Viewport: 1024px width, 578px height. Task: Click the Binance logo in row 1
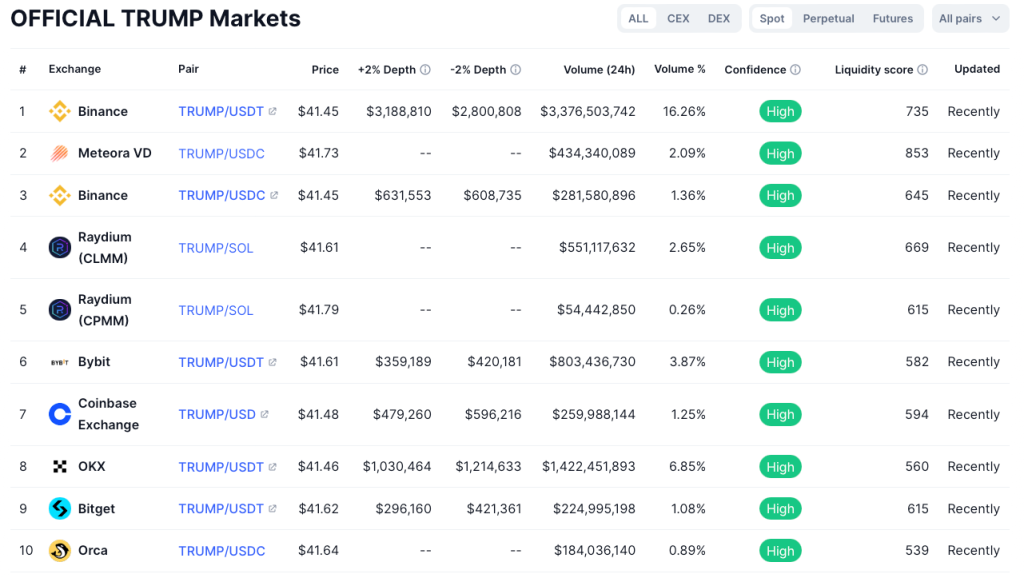(60, 112)
